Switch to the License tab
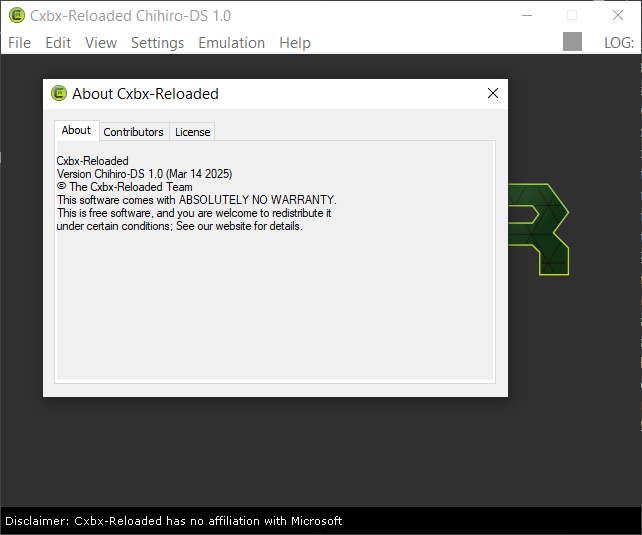This screenshot has width=642, height=535. pos(192,132)
